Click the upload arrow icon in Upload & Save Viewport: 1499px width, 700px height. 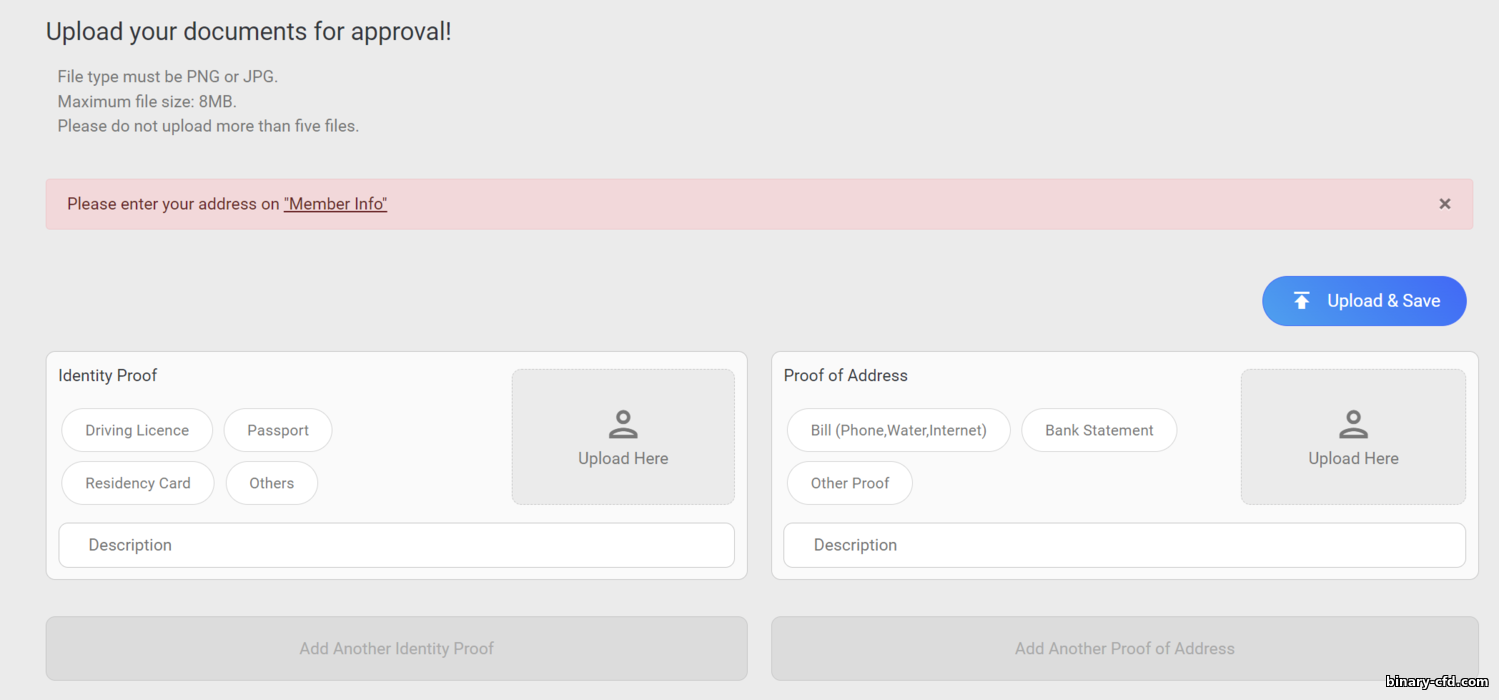click(x=1301, y=301)
